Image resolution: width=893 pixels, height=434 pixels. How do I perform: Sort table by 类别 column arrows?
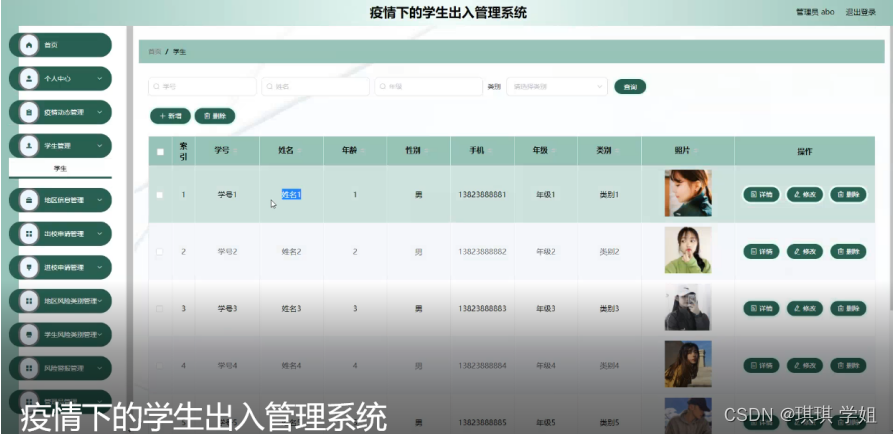coord(617,151)
